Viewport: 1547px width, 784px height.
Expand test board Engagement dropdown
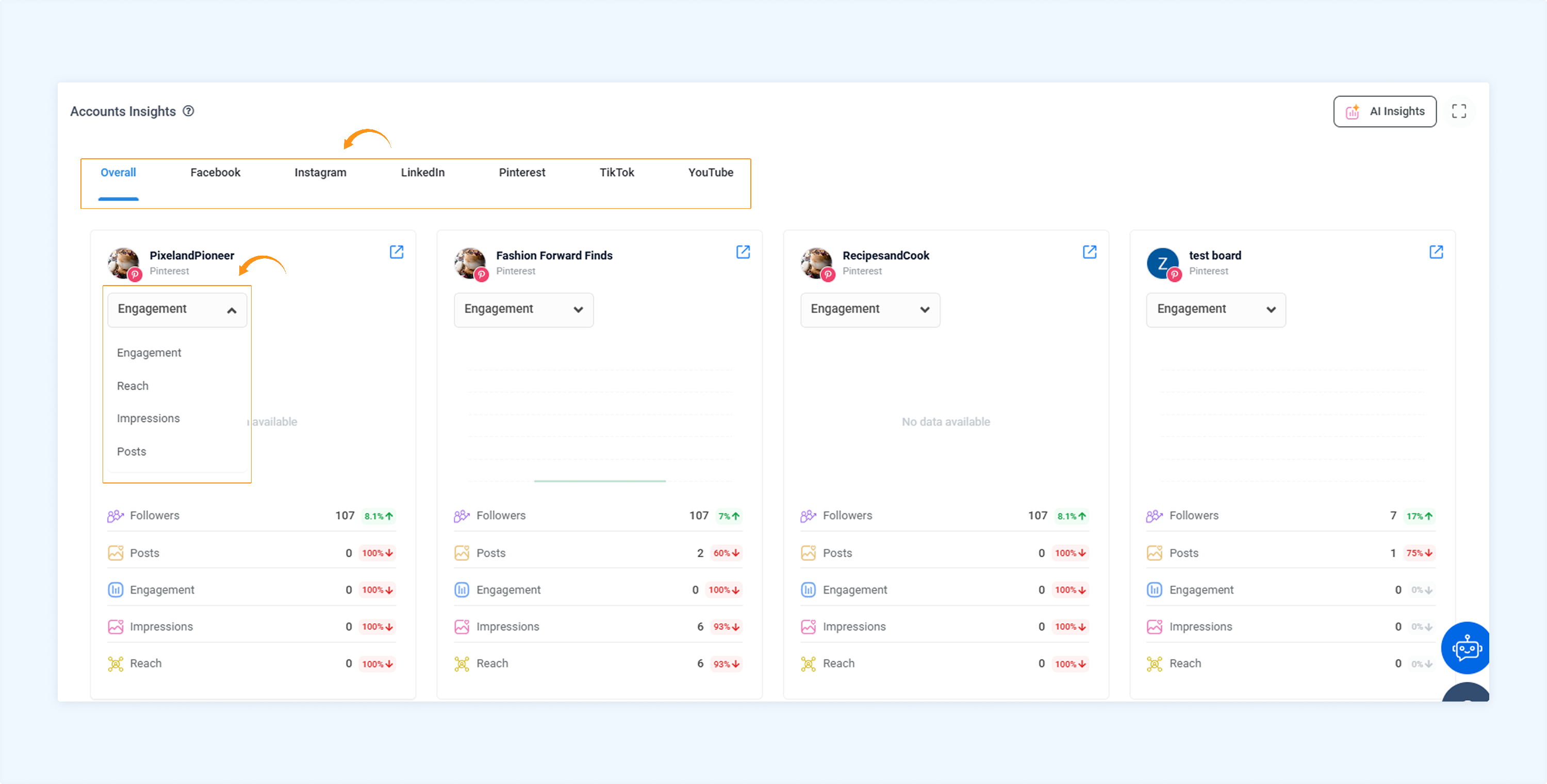[x=1215, y=310]
